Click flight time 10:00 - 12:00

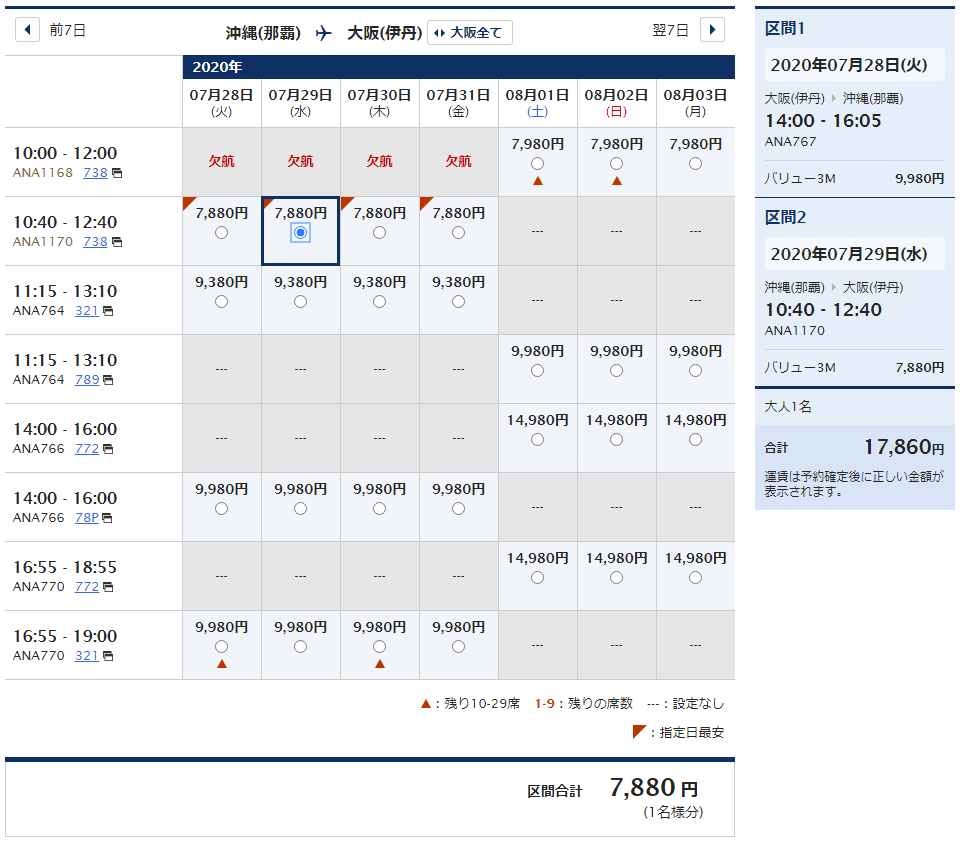(x=65, y=153)
